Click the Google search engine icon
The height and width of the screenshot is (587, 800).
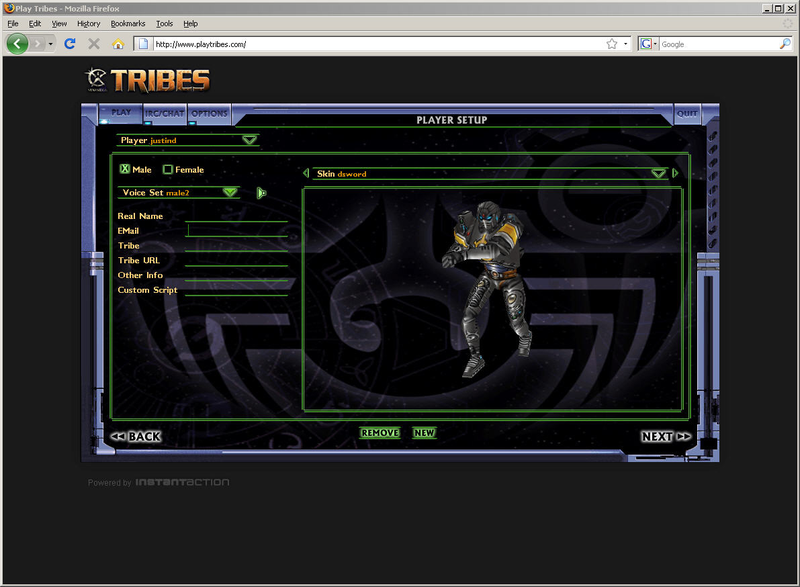[x=646, y=44]
